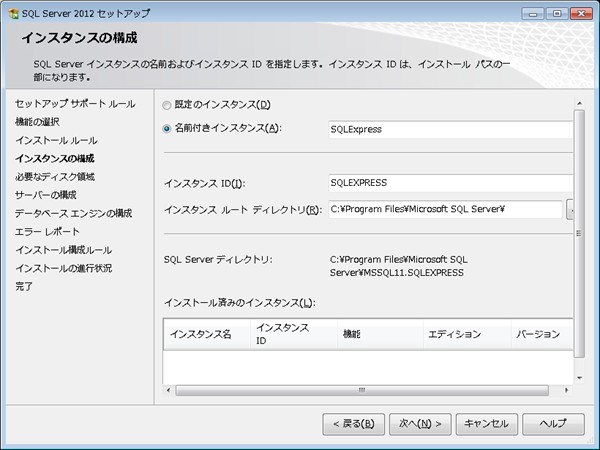
Task: Click 機能の選択 step in sidebar
Action: click(x=37, y=122)
